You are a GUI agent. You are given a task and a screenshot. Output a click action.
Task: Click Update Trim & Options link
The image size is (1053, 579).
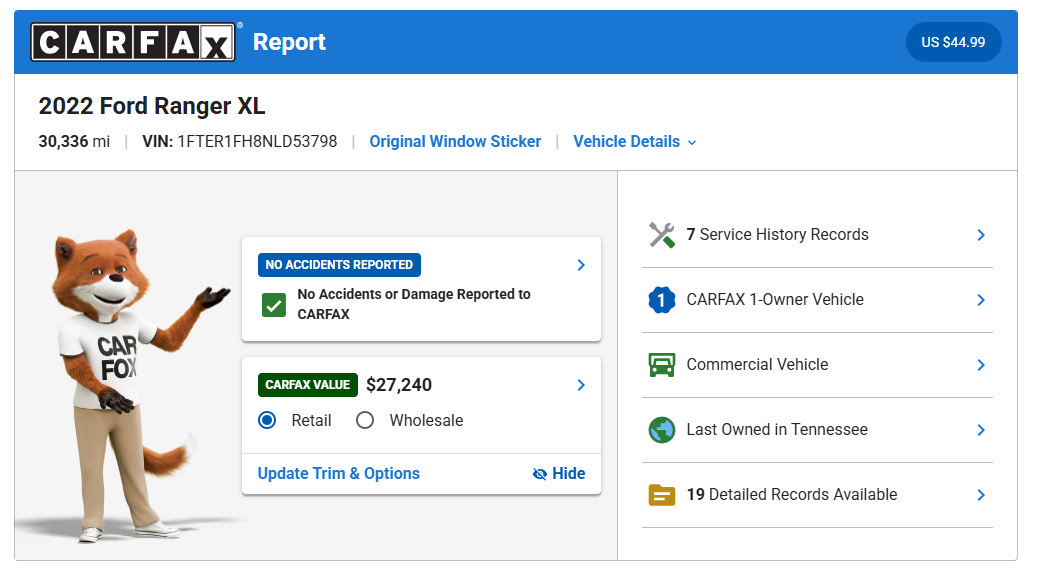(x=338, y=474)
